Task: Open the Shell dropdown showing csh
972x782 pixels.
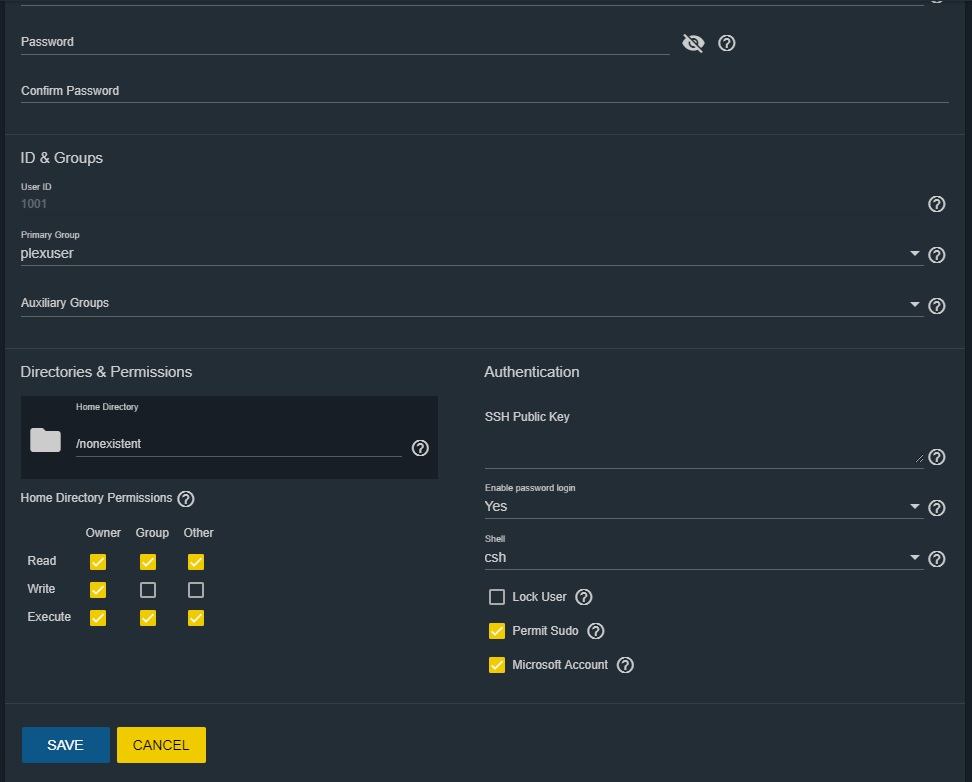Action: tap(700, 558)
